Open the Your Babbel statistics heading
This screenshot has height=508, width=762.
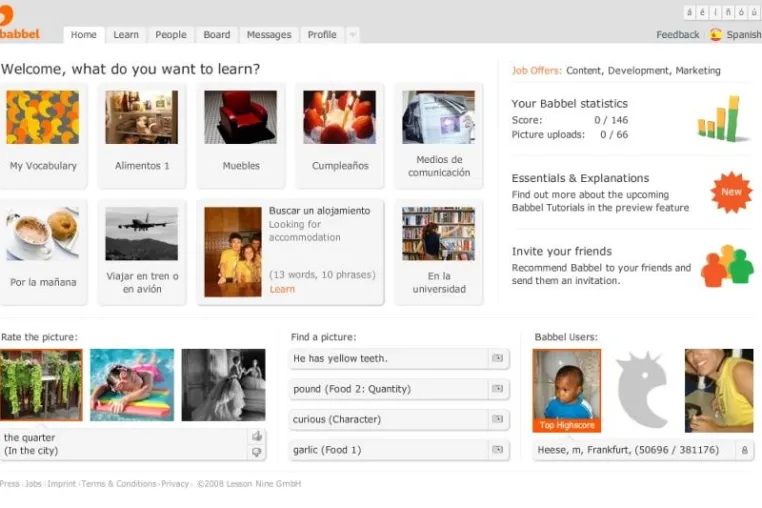tap(570, 104)
